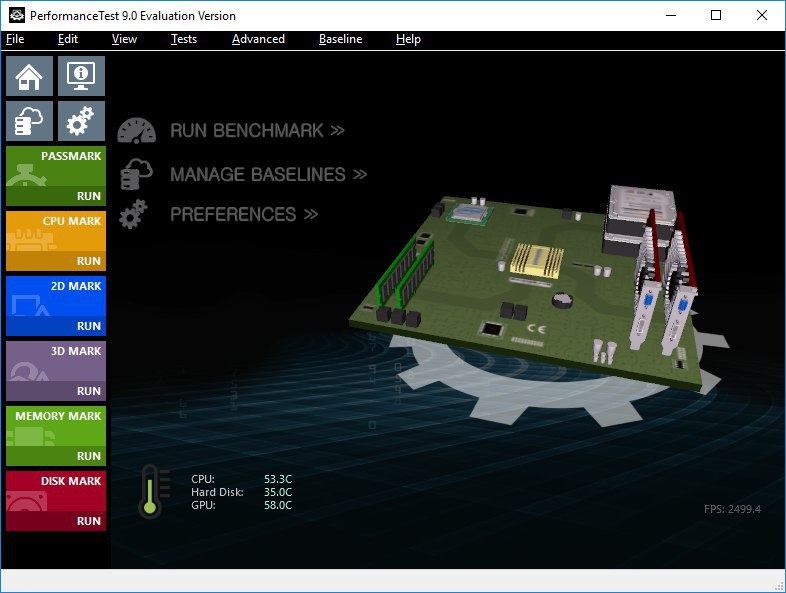Open the Preferences gears sidebar icon
The image size is (786, 593).
pos(81,121)
